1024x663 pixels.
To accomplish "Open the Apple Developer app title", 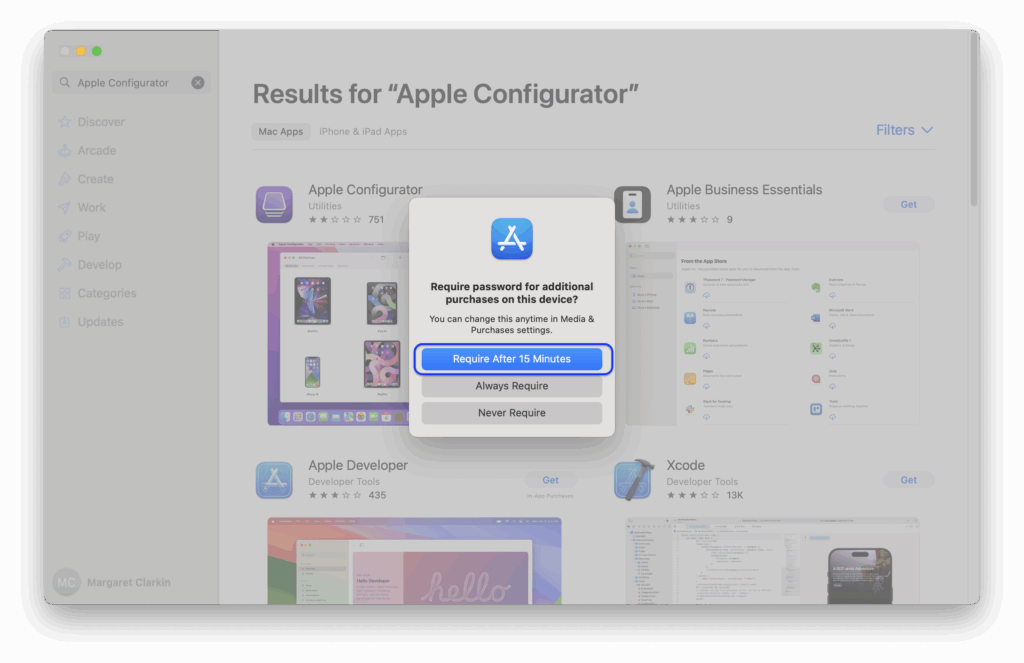I will pyautogui.click(x=358, y=465).
